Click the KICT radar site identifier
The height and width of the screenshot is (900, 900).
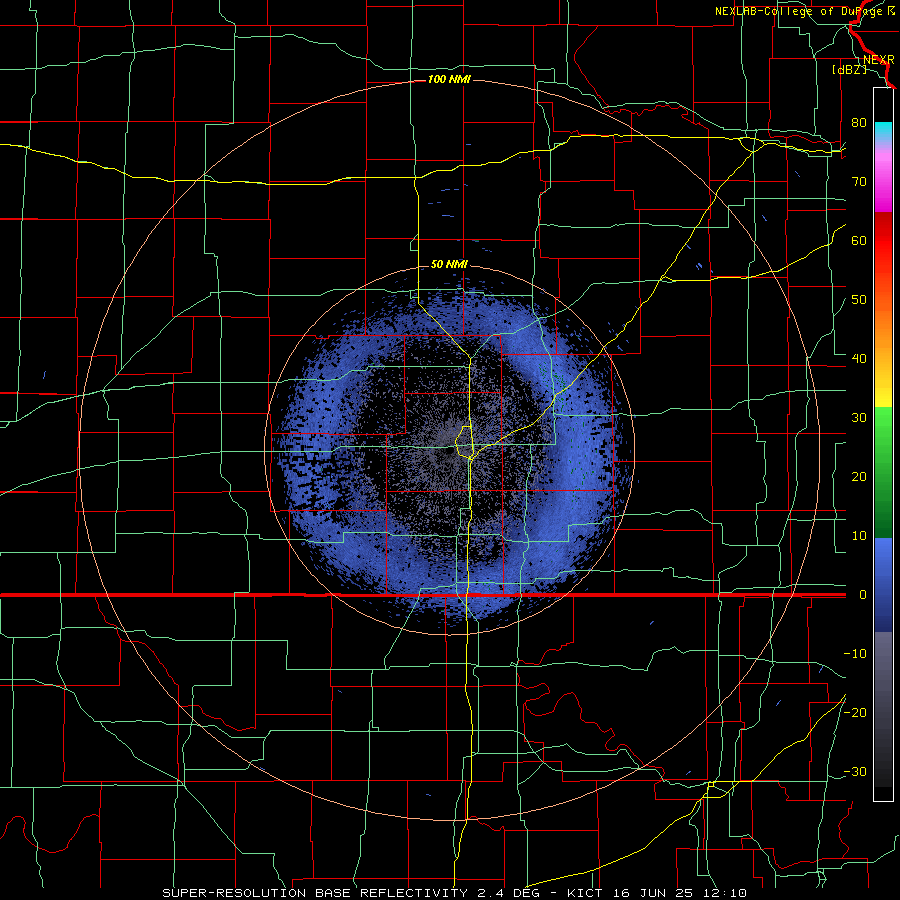point(585,893)
